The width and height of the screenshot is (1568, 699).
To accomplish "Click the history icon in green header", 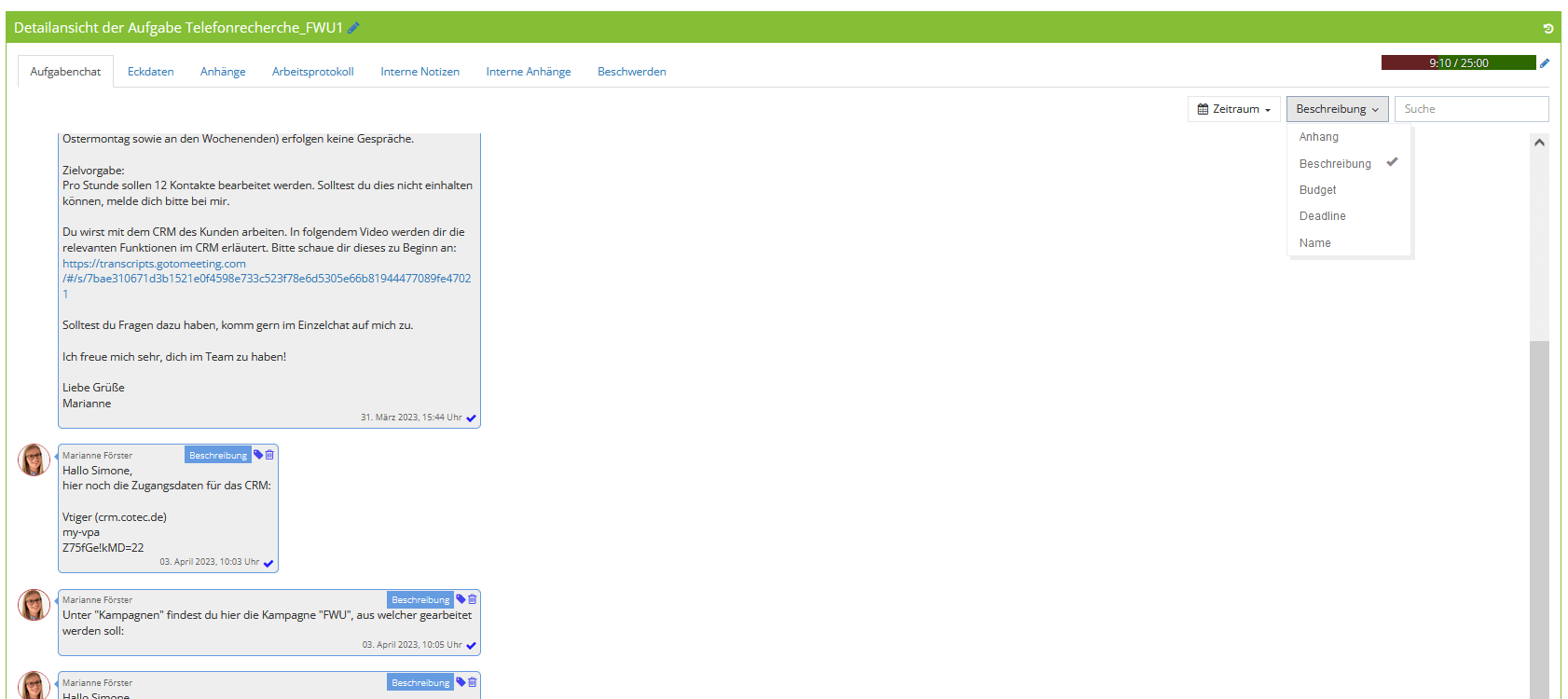I will tap(1548, 29).
